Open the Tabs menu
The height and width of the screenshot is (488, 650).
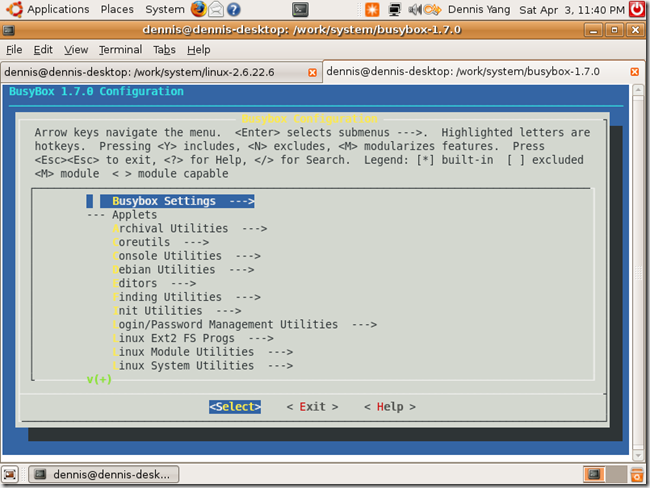coord(164,50)
